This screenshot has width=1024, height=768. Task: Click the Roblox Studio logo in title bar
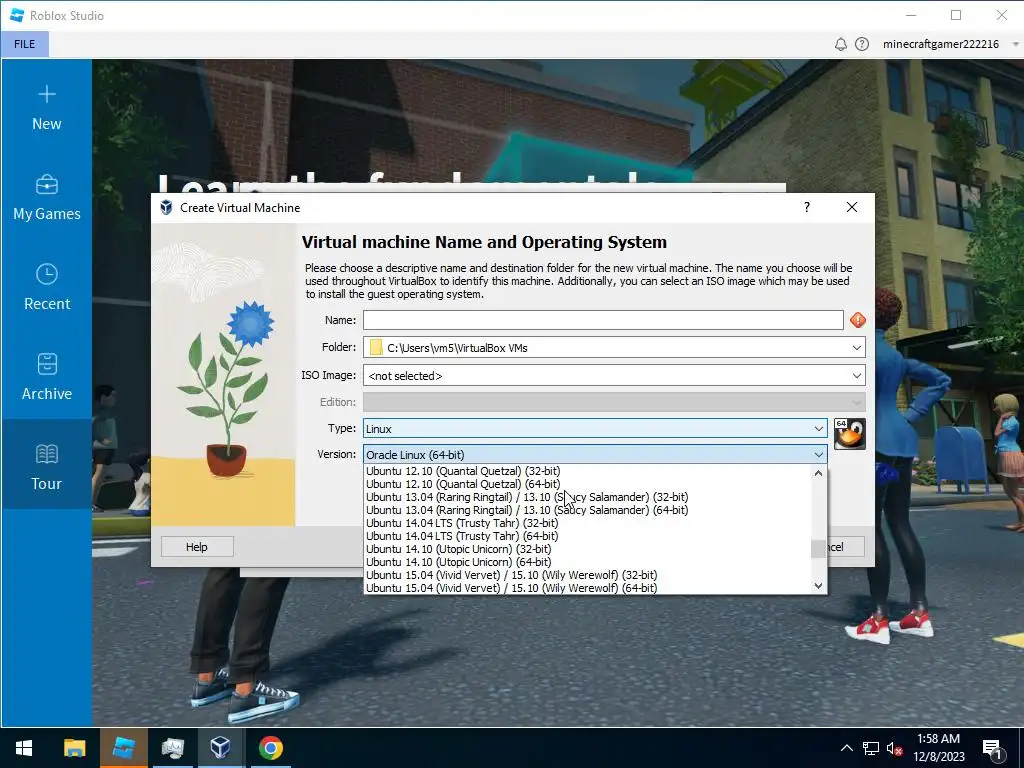click(17, 15)
